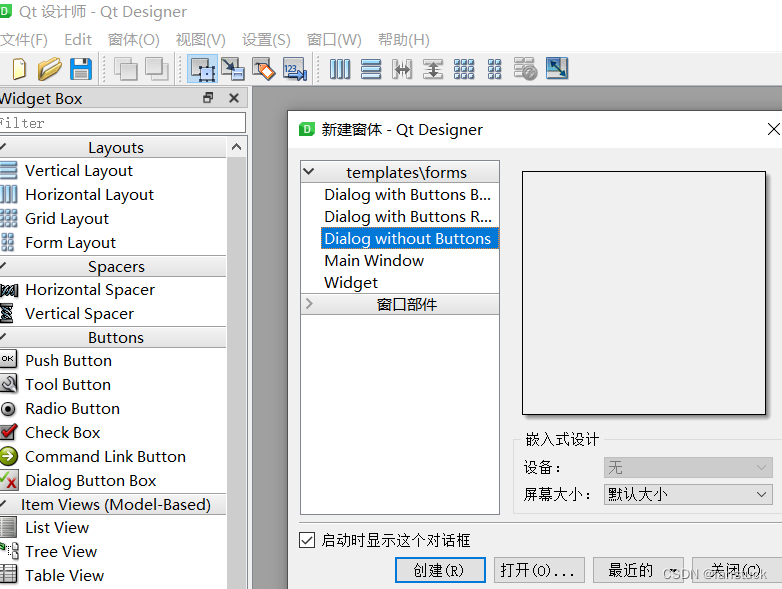The image size is (782, 589).
Task: Collapse the Buttons category header
Action: (113, 338)
